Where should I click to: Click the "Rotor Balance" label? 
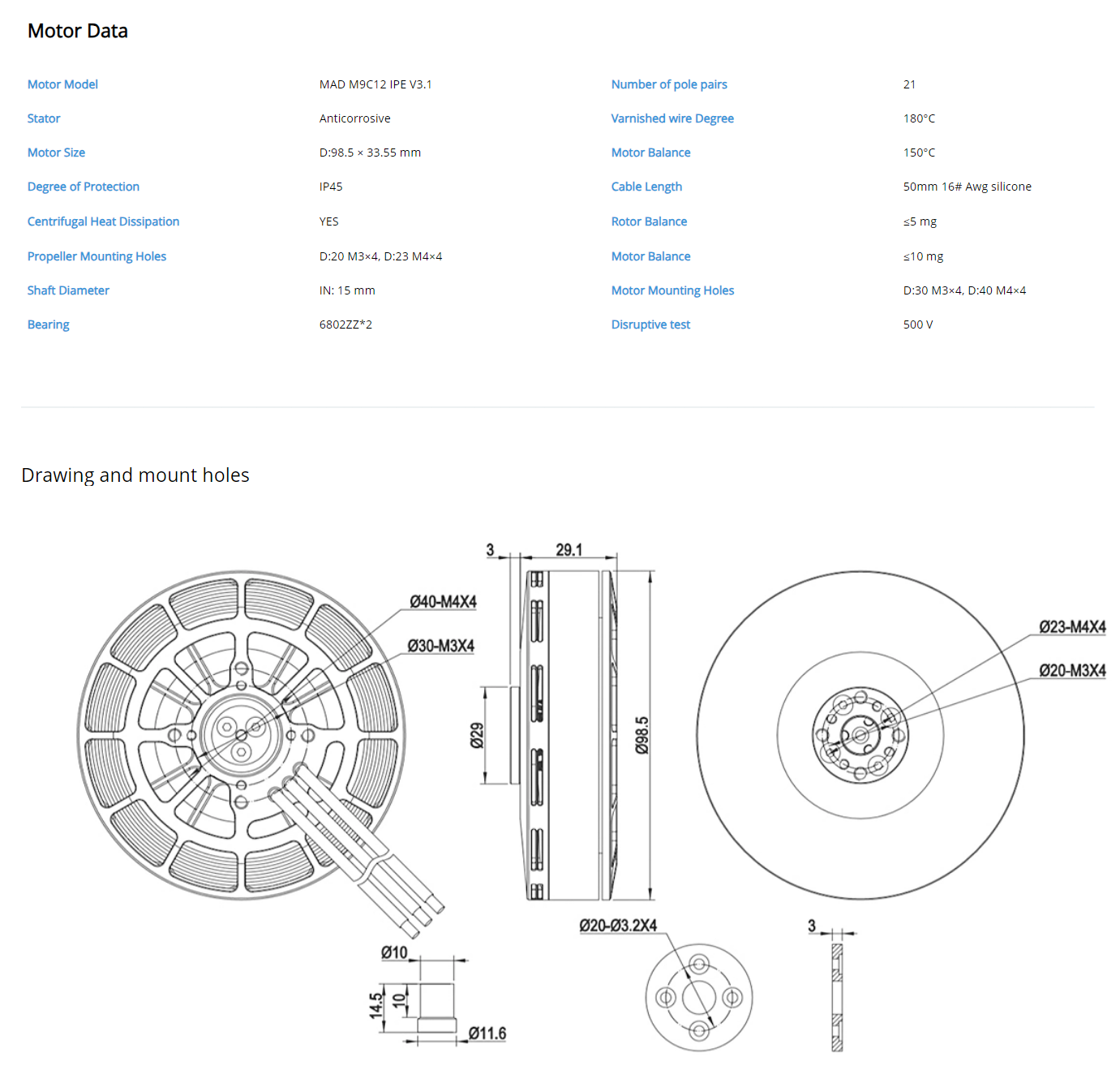649,221
